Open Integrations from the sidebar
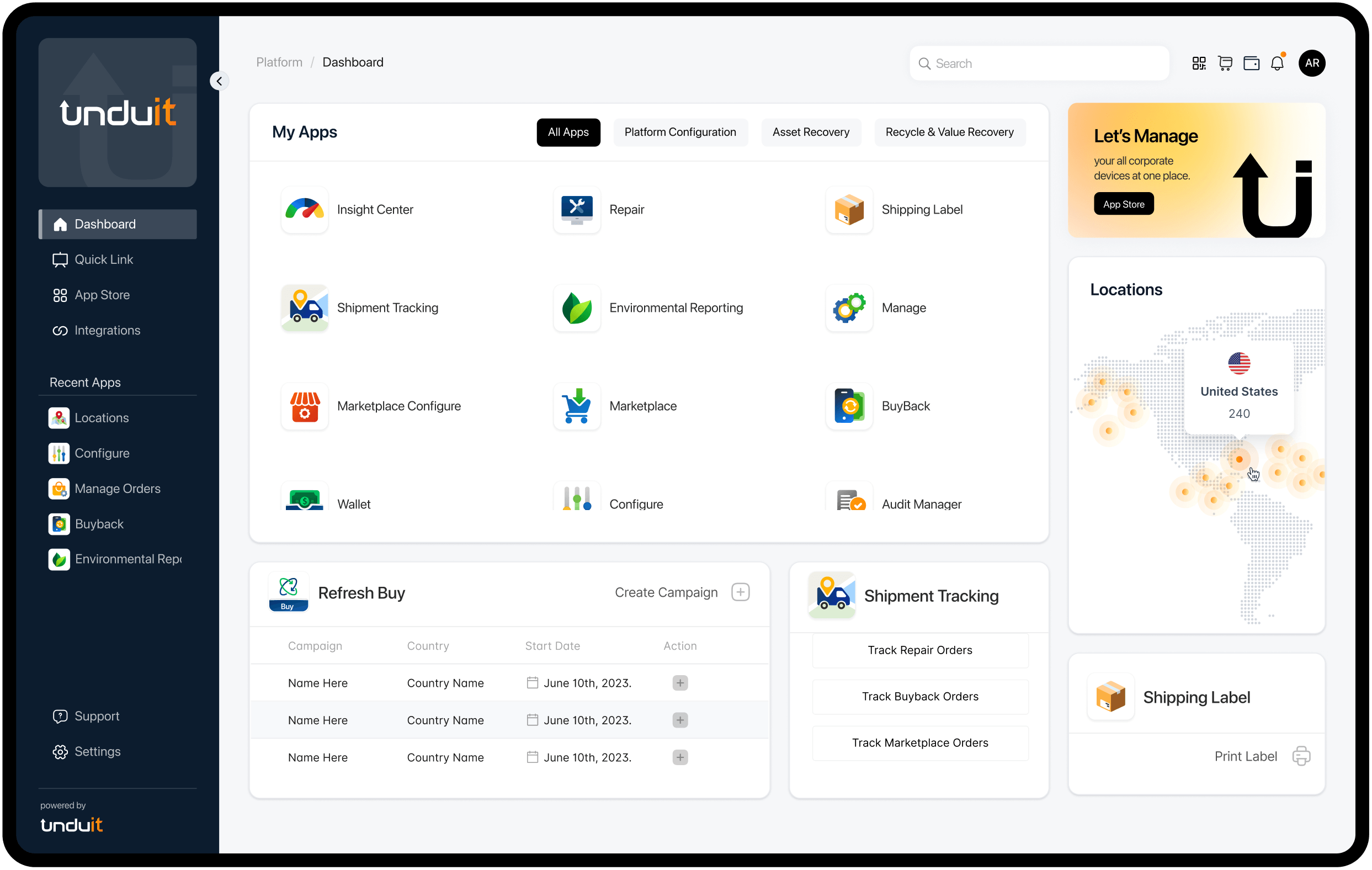 (108, 330)
